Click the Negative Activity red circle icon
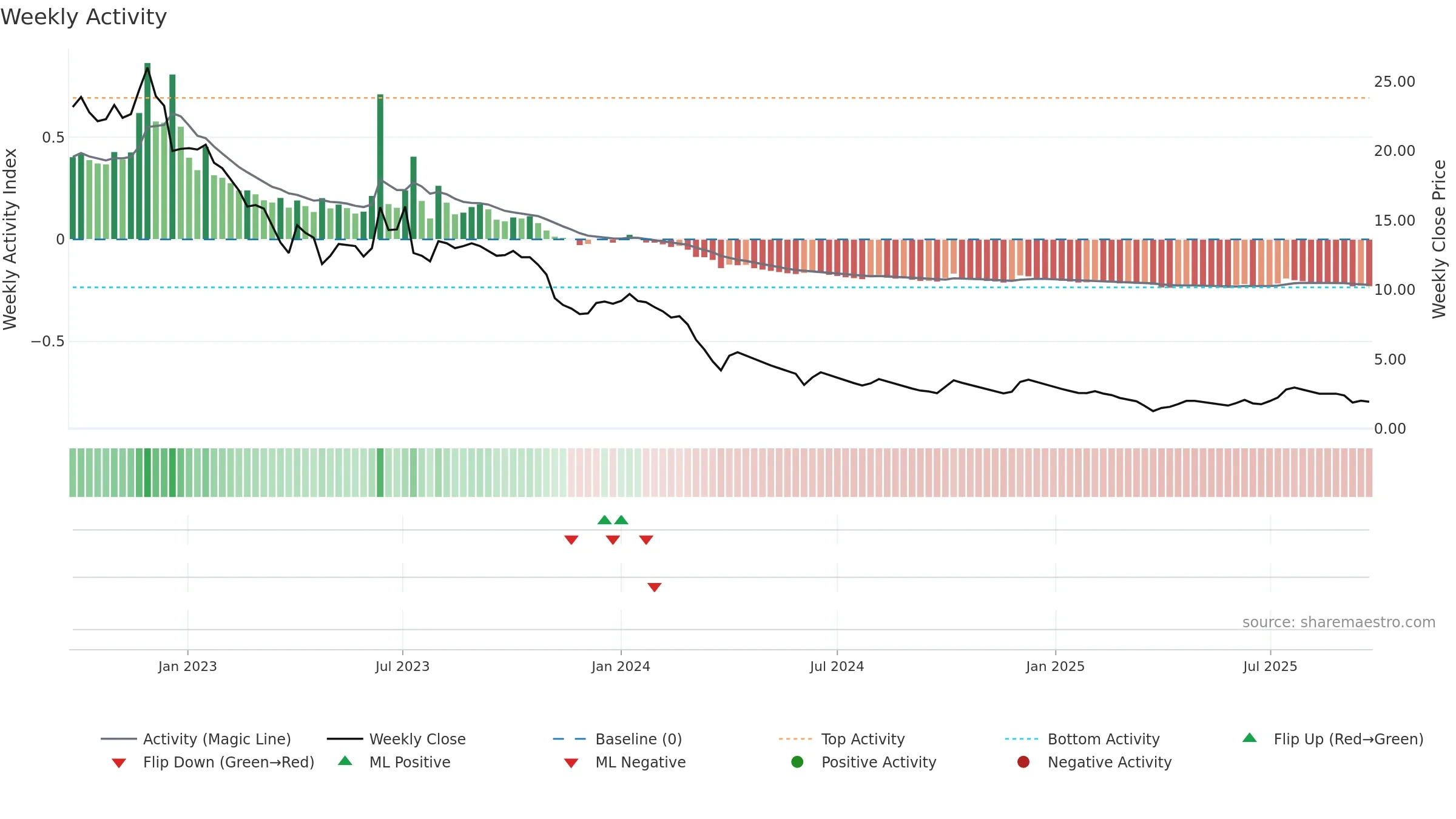 click(1023, 762)
